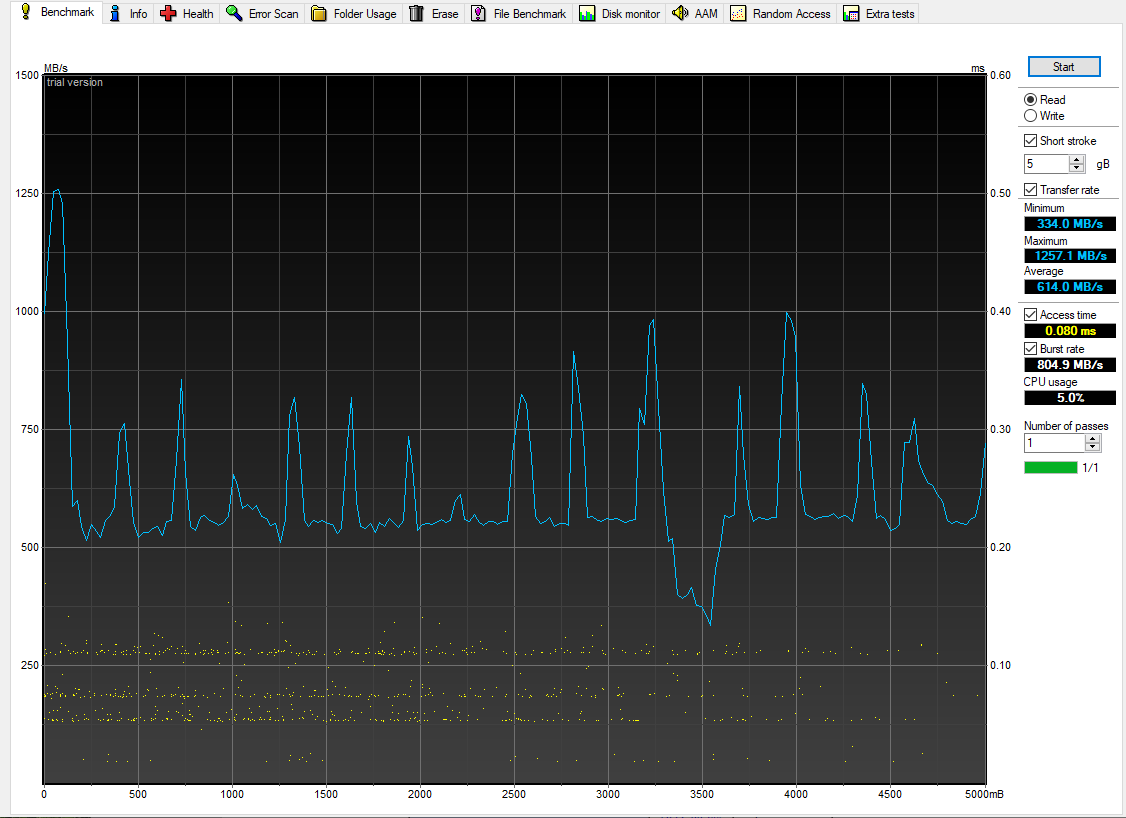The image size is (1126, 818).
Task: Click the Number of passes label
Action: [1066, 426]
